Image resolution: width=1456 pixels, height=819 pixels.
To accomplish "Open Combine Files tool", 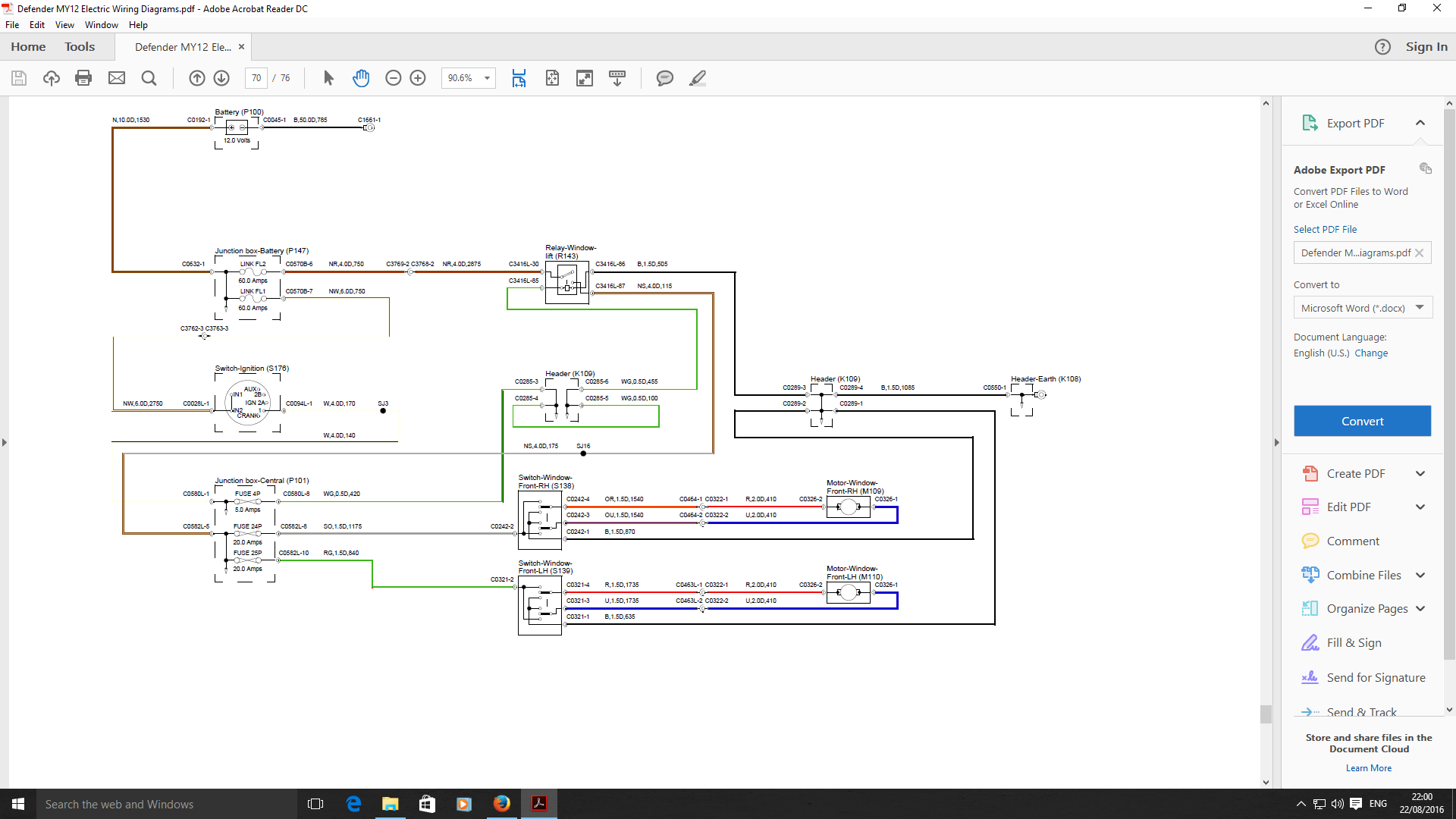I will pos(1363,576).
